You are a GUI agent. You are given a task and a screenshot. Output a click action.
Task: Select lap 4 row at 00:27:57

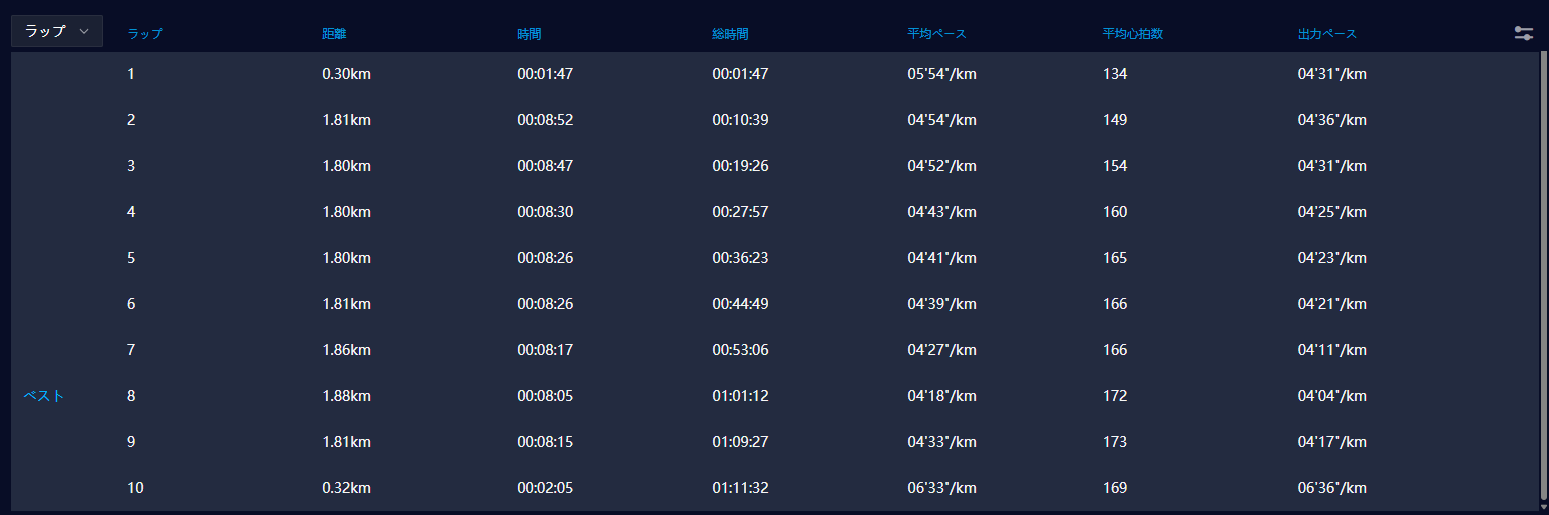click(x=775, y=212)
